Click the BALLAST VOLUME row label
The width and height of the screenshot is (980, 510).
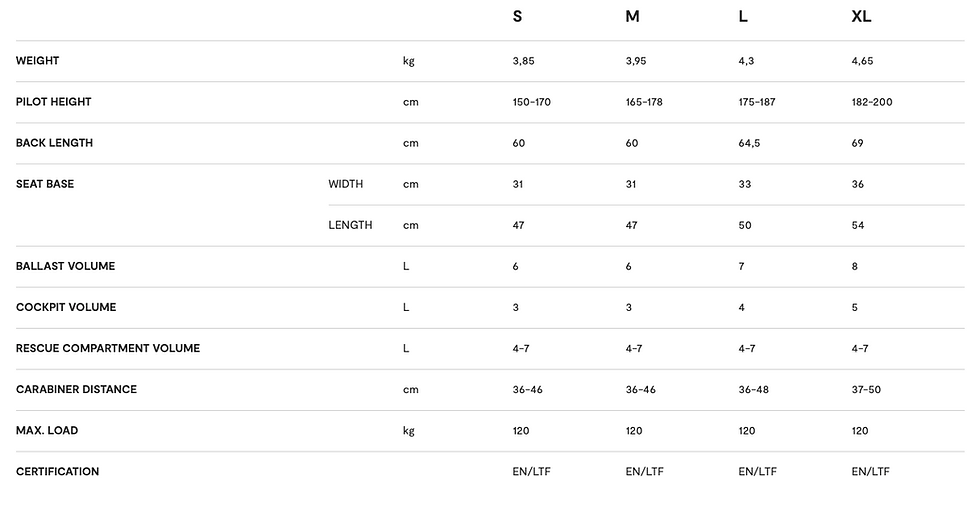coord(65,266)
